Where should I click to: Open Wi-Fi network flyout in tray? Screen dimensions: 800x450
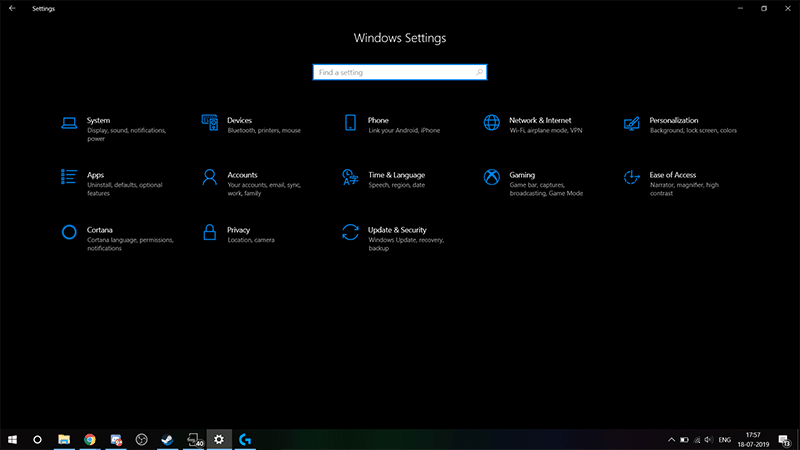pyautogui.click(x=696, y=440)
